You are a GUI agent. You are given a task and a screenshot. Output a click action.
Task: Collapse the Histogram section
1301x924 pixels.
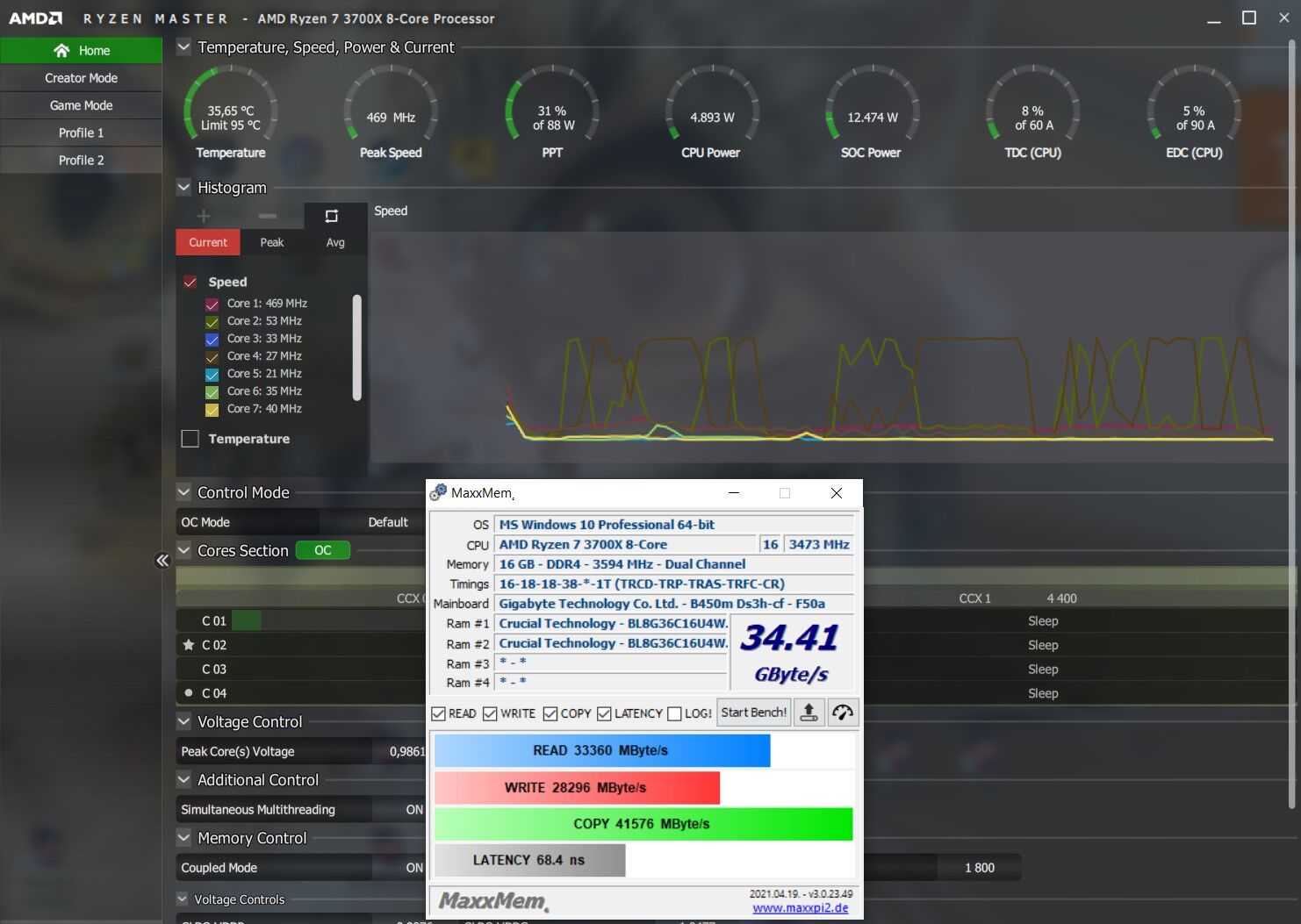[183, 187]
